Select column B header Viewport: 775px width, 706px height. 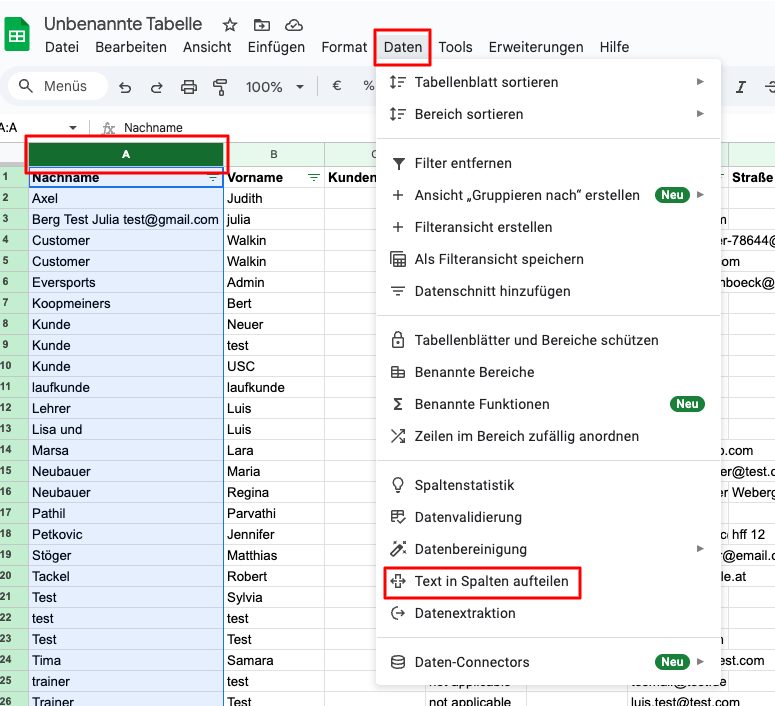(274, 154)
